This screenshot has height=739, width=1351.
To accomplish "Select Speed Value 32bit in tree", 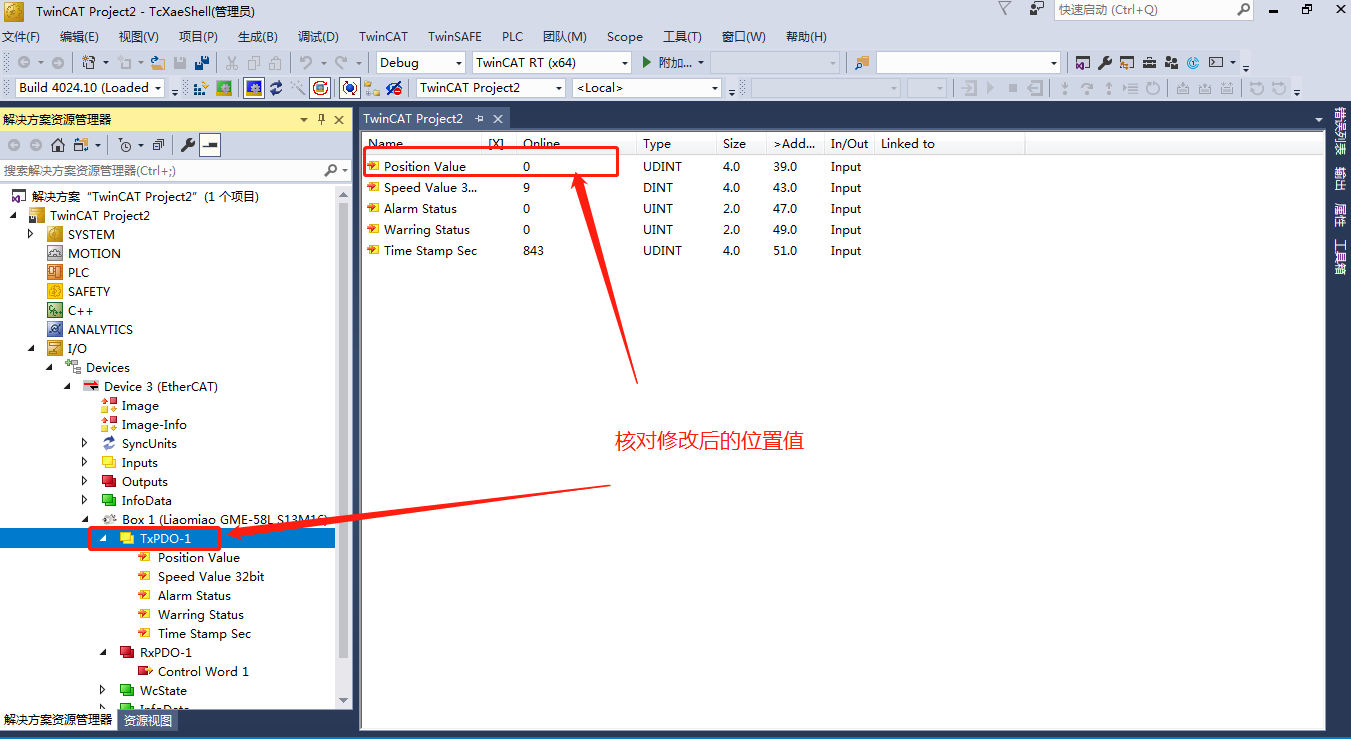I will [211, 577].
